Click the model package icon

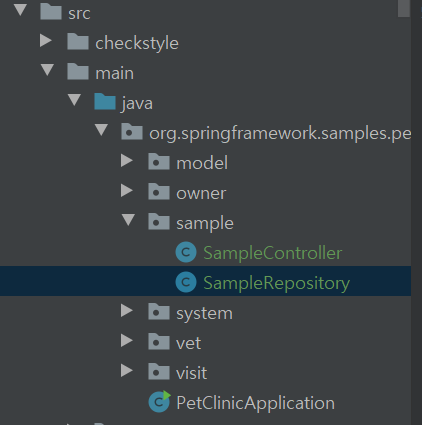click(159, 162)
